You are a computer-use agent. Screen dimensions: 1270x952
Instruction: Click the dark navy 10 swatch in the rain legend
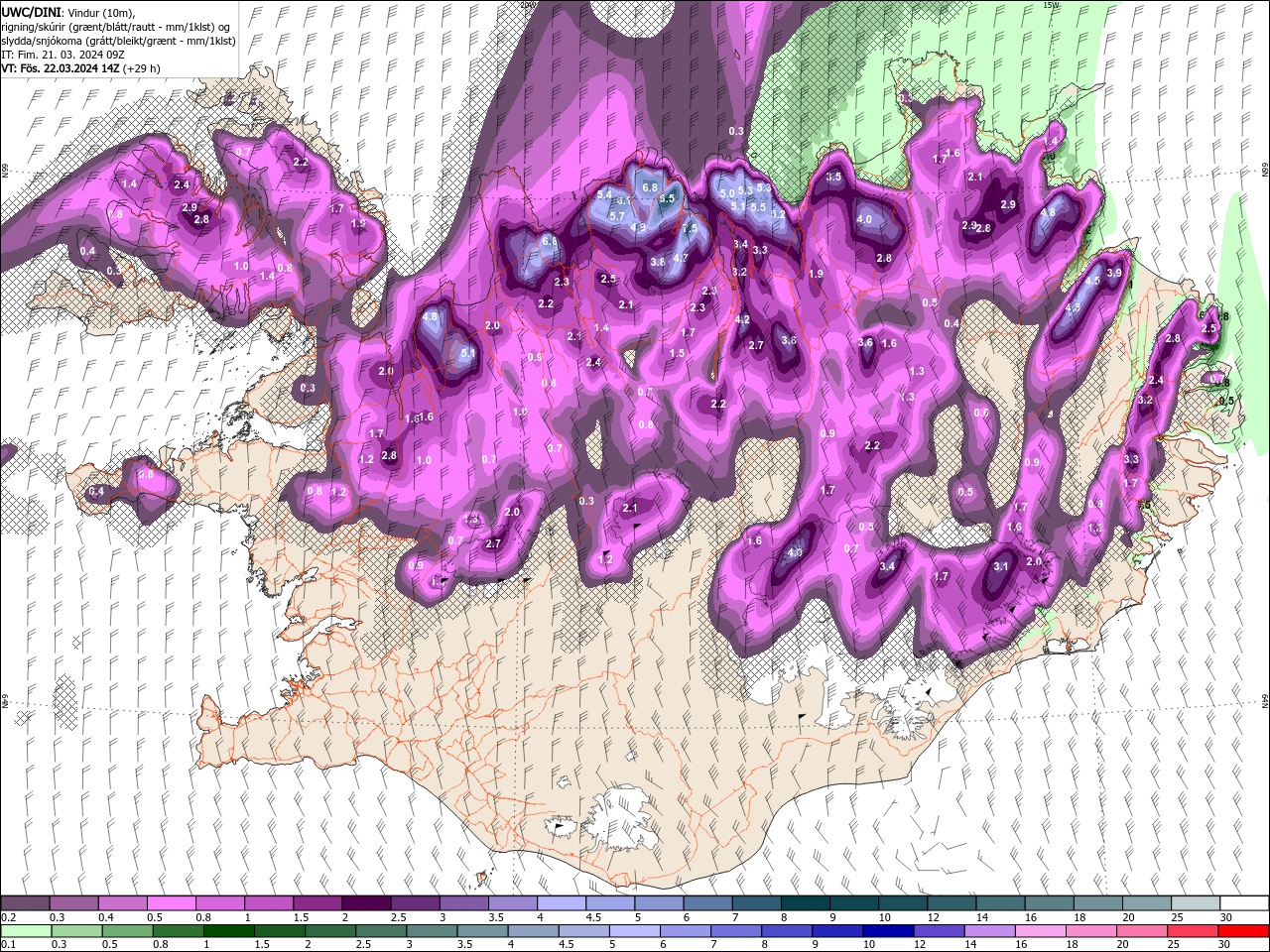pos(889,931)
